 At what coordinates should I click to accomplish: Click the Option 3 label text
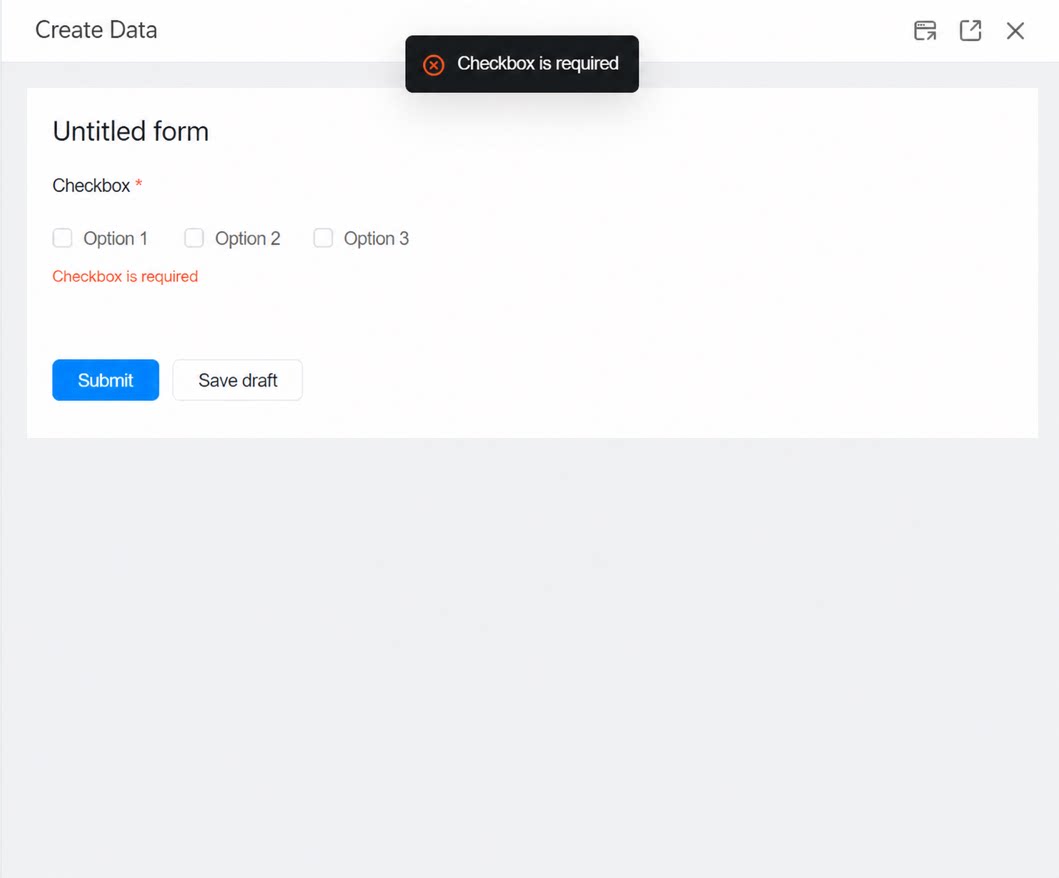click(376, 238)
